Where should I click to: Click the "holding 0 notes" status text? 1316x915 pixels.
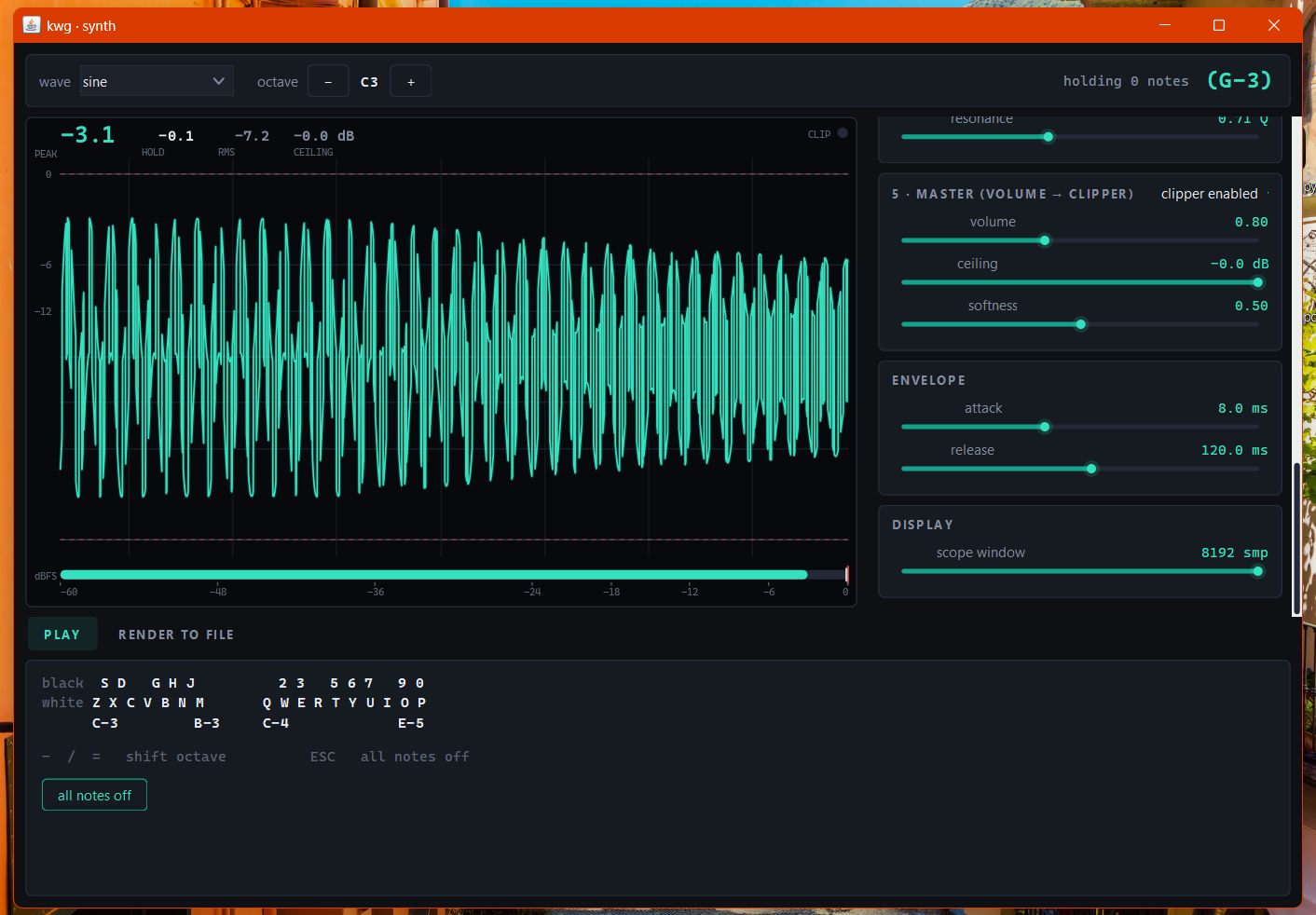point(1126,81)
